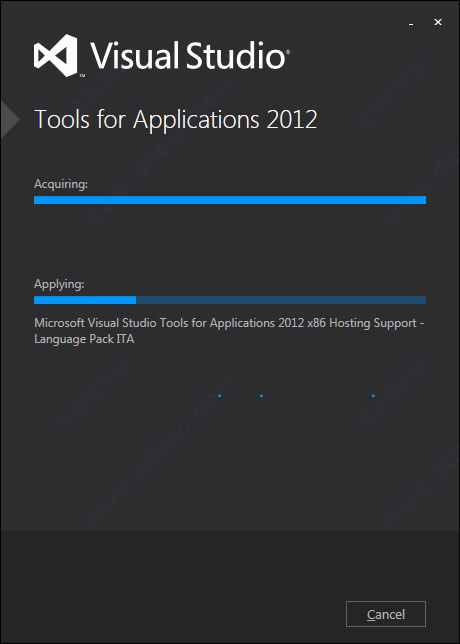Cancel the installation with the Cancel button
This screenshot has height=644, width=460.
click(386, 614)
